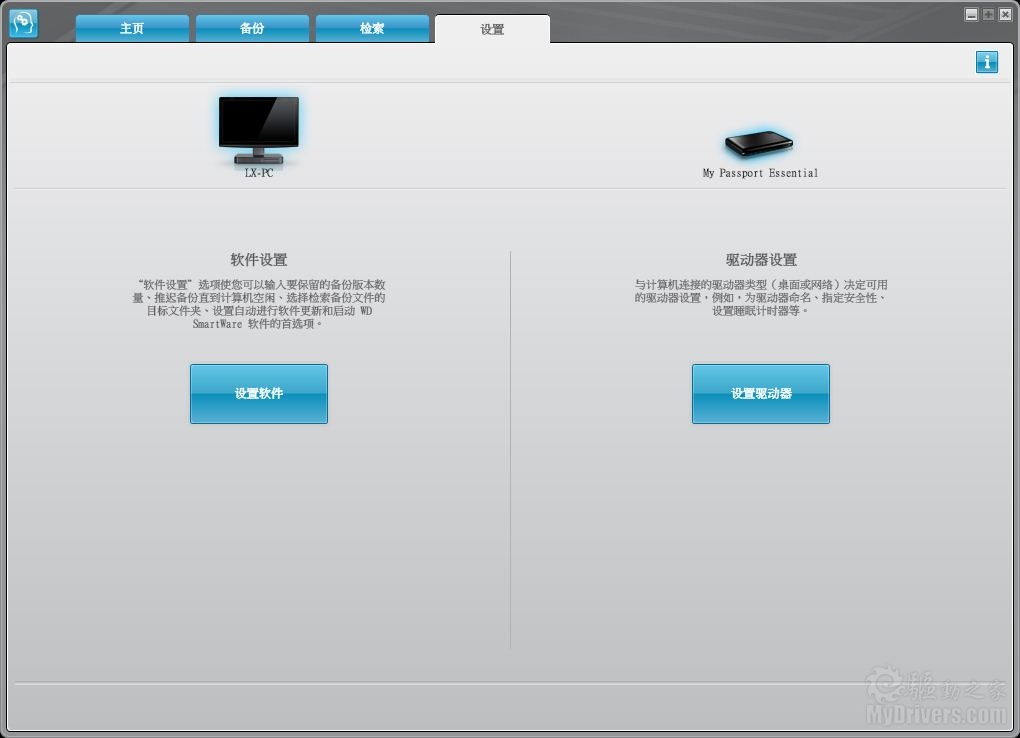Open the 备份 tab
Viewport: 1020px width, 738px height.
252,29
